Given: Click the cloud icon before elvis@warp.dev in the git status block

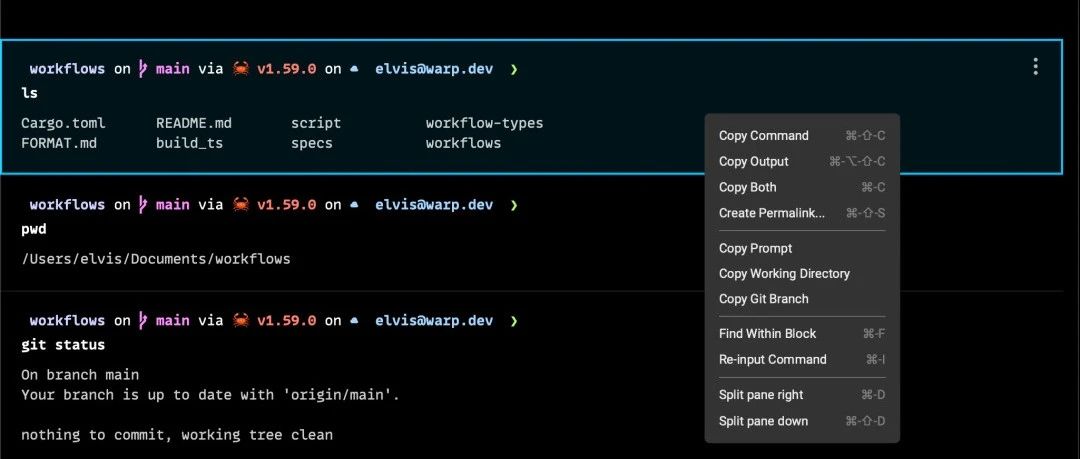Looking at the screenshot, I should 354,320.
